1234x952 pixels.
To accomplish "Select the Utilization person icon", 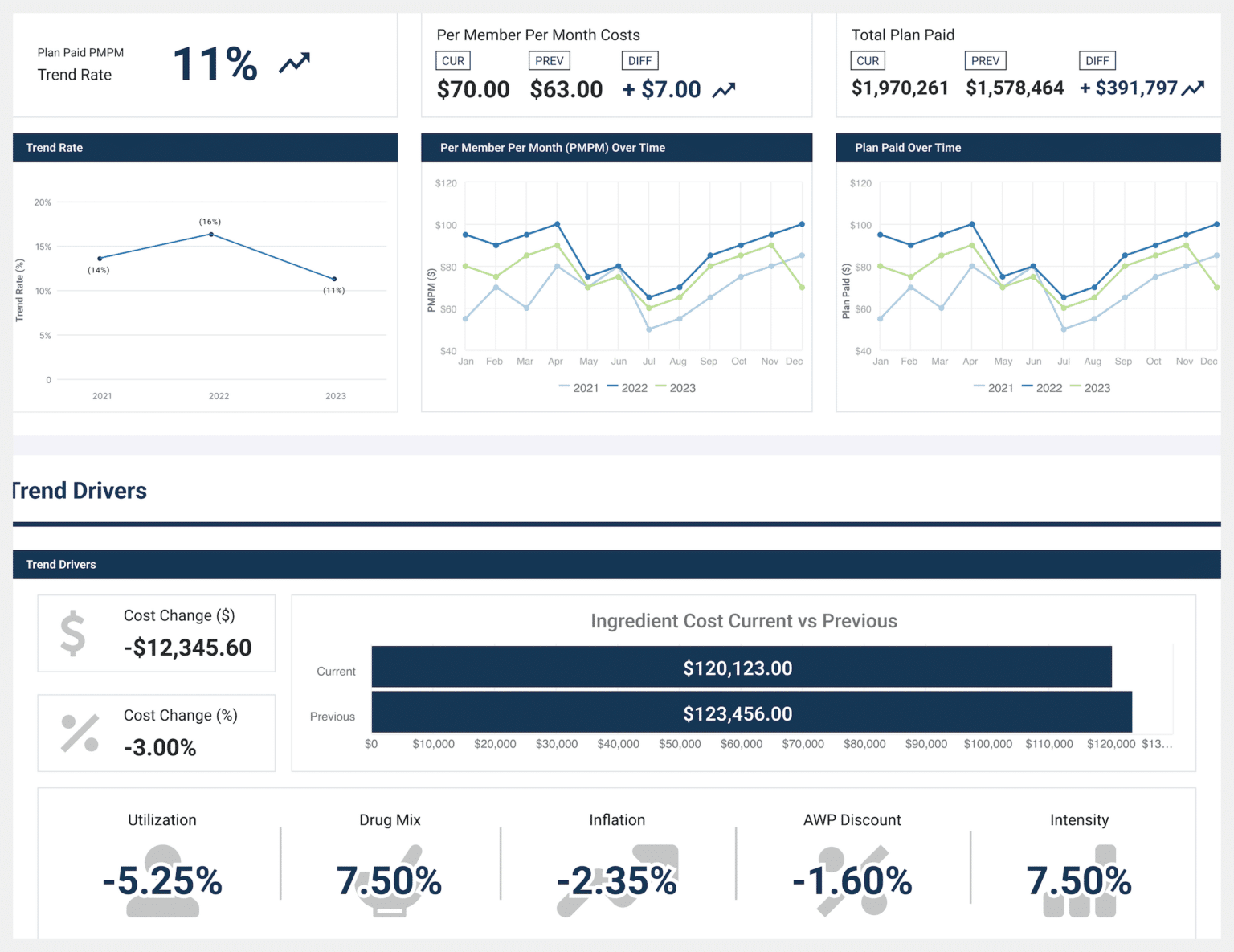I will pyautogui.click(x=161, y=880).
